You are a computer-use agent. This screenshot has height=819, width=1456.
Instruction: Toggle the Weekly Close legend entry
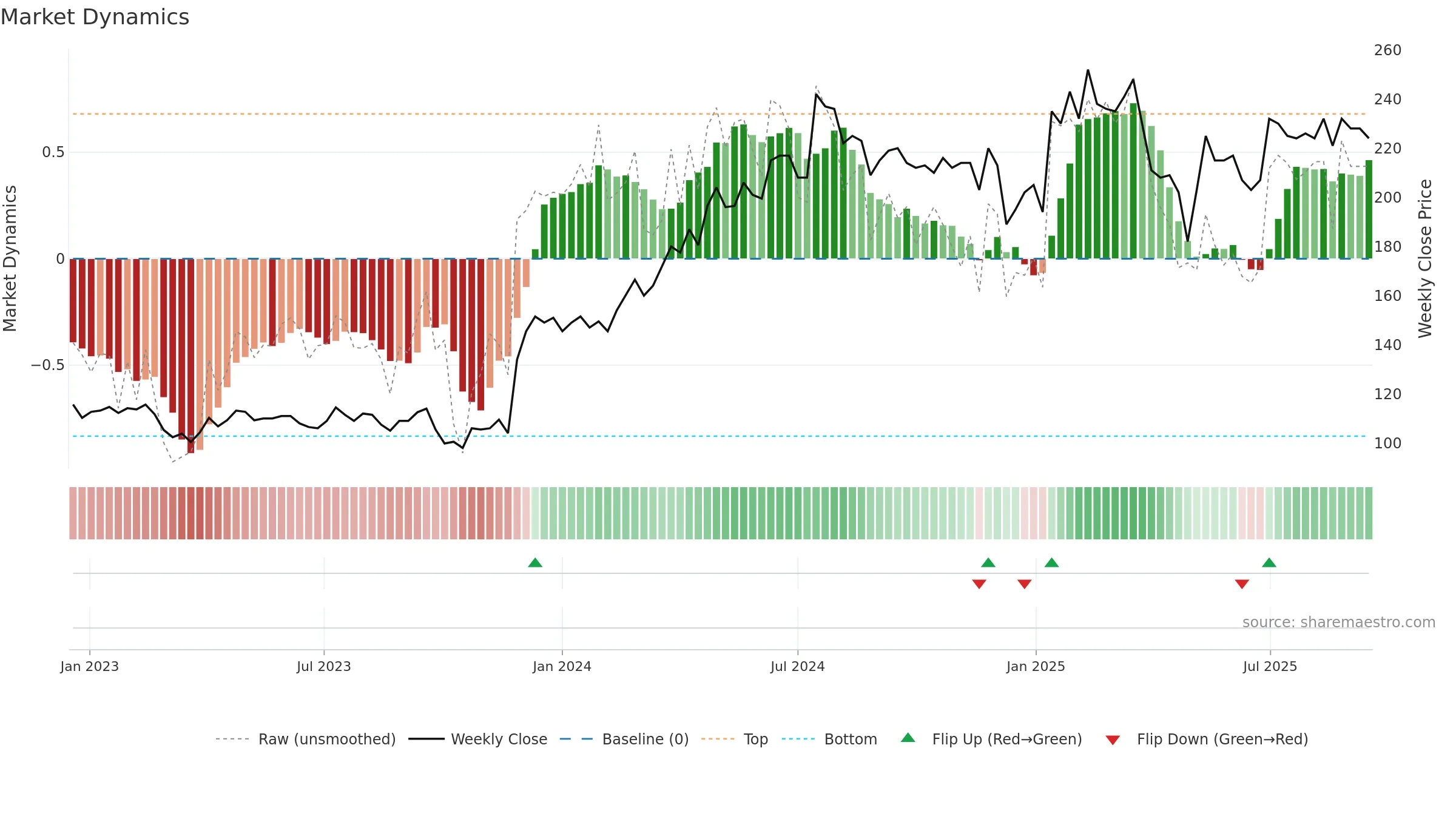pyautogui.click(x=478, y=739)
